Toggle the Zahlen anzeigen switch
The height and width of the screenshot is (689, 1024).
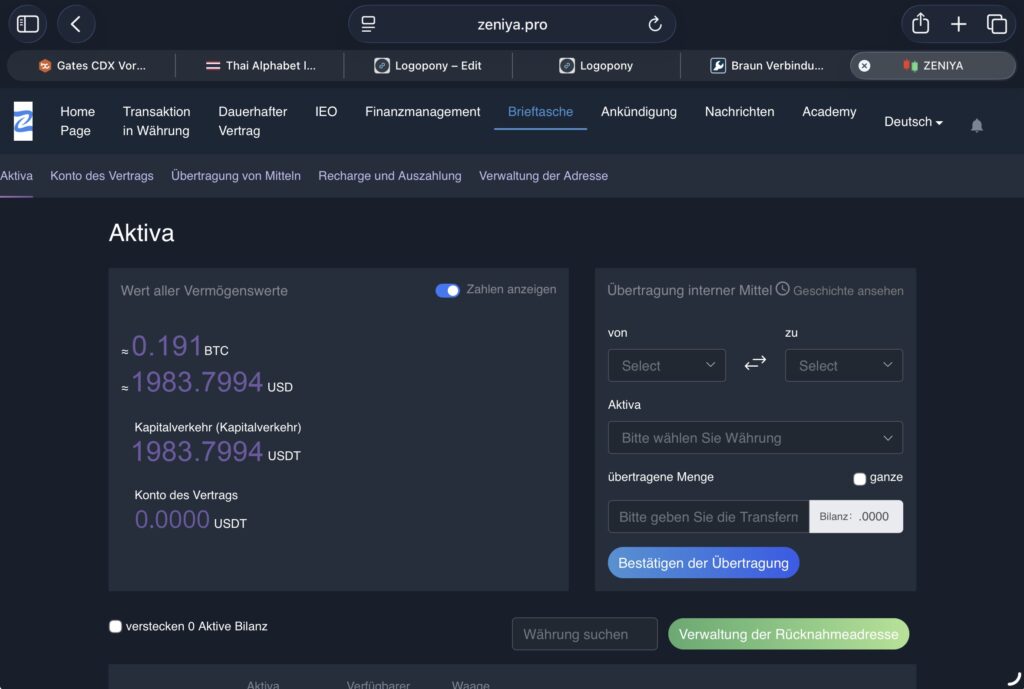click(x=448, y=290)
